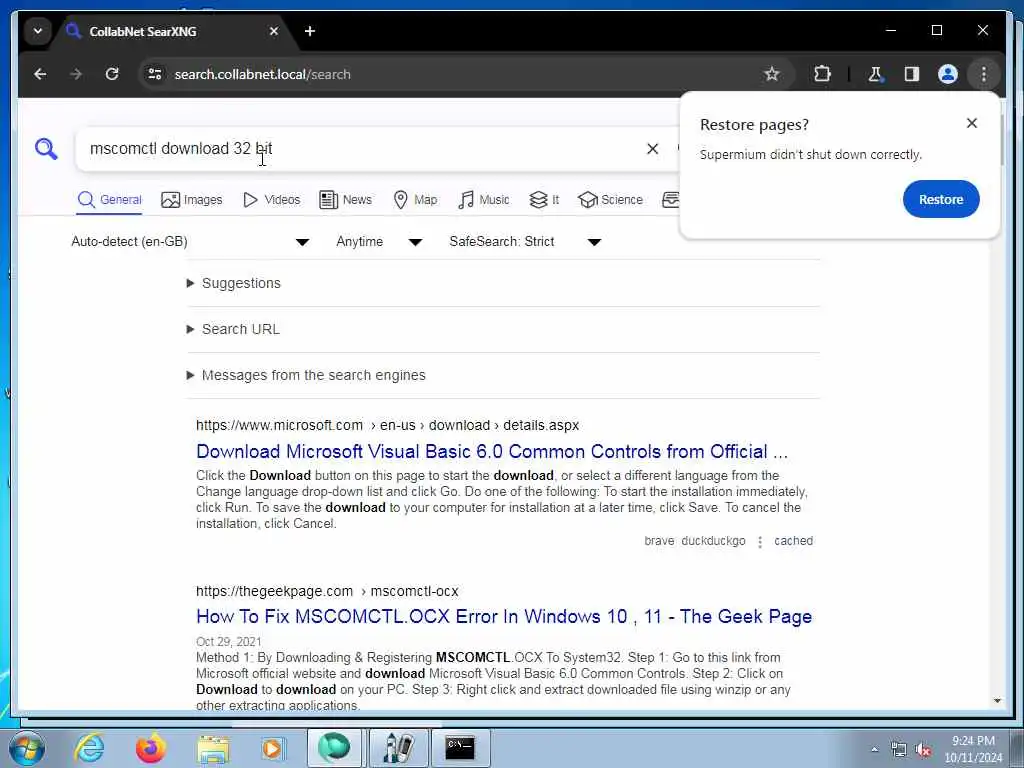This screenshot has height=768, width=1024.
Task: Click the scrollbar down arrow
Action: tap(997, 701)
